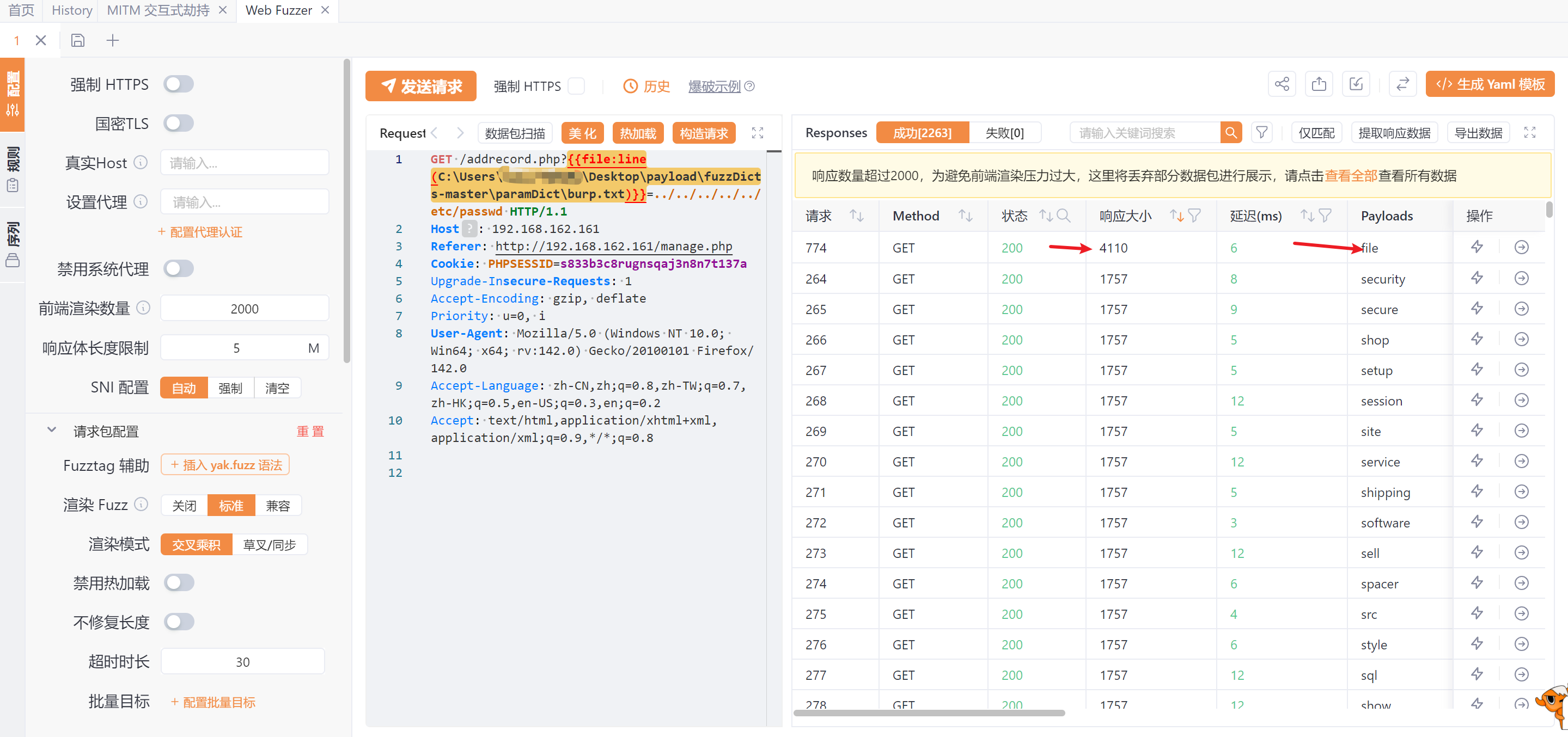Click the 真实Host input field

pyautogui.click(x=244, y=163)
